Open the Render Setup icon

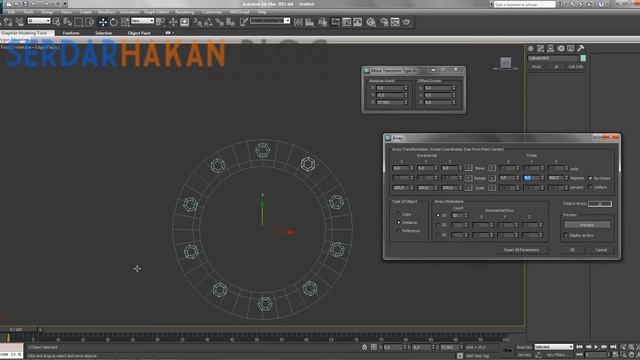(x=384, y=22)
